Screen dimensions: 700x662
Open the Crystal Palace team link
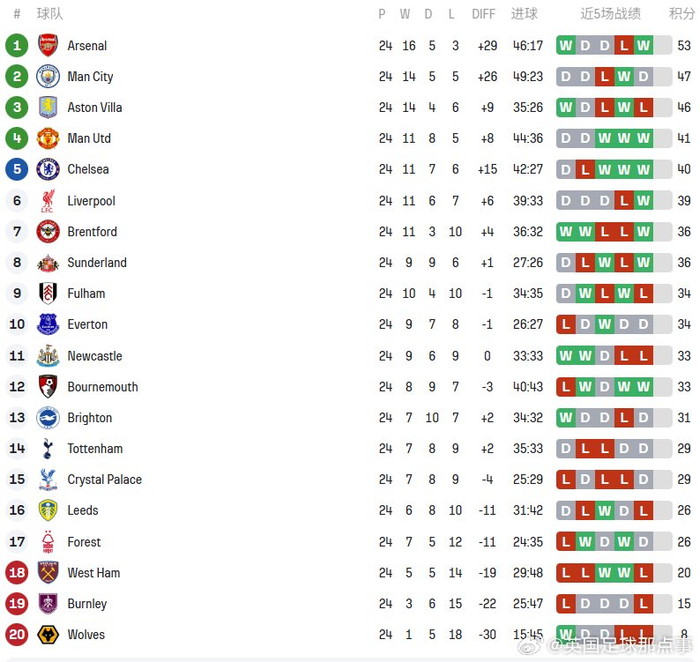coord(105,479)
